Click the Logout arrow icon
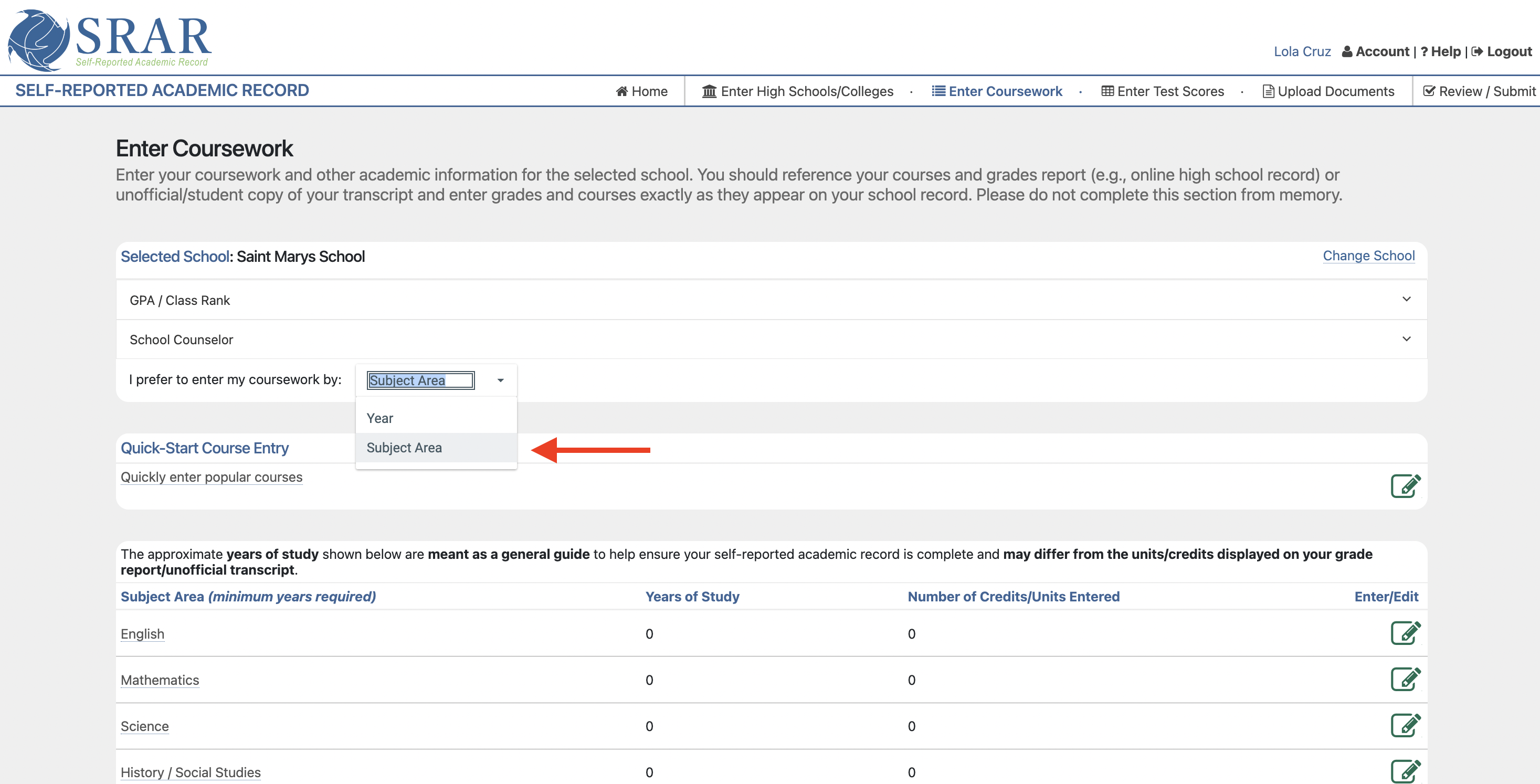 coord(1476,52)
